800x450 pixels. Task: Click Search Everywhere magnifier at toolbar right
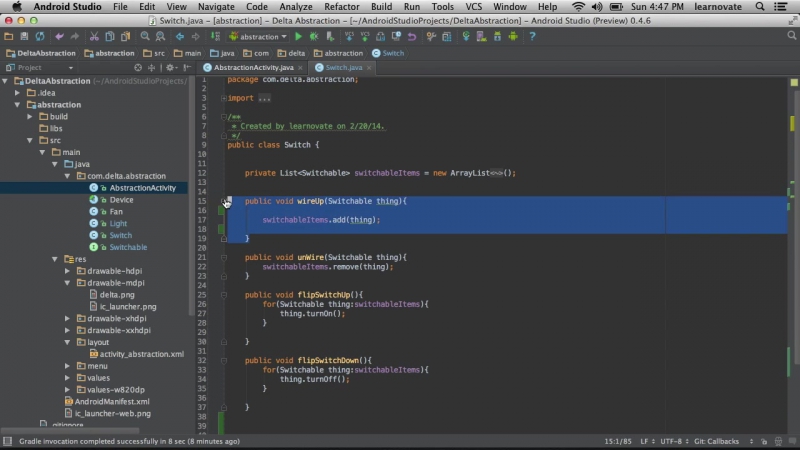[x=791, y=35]
